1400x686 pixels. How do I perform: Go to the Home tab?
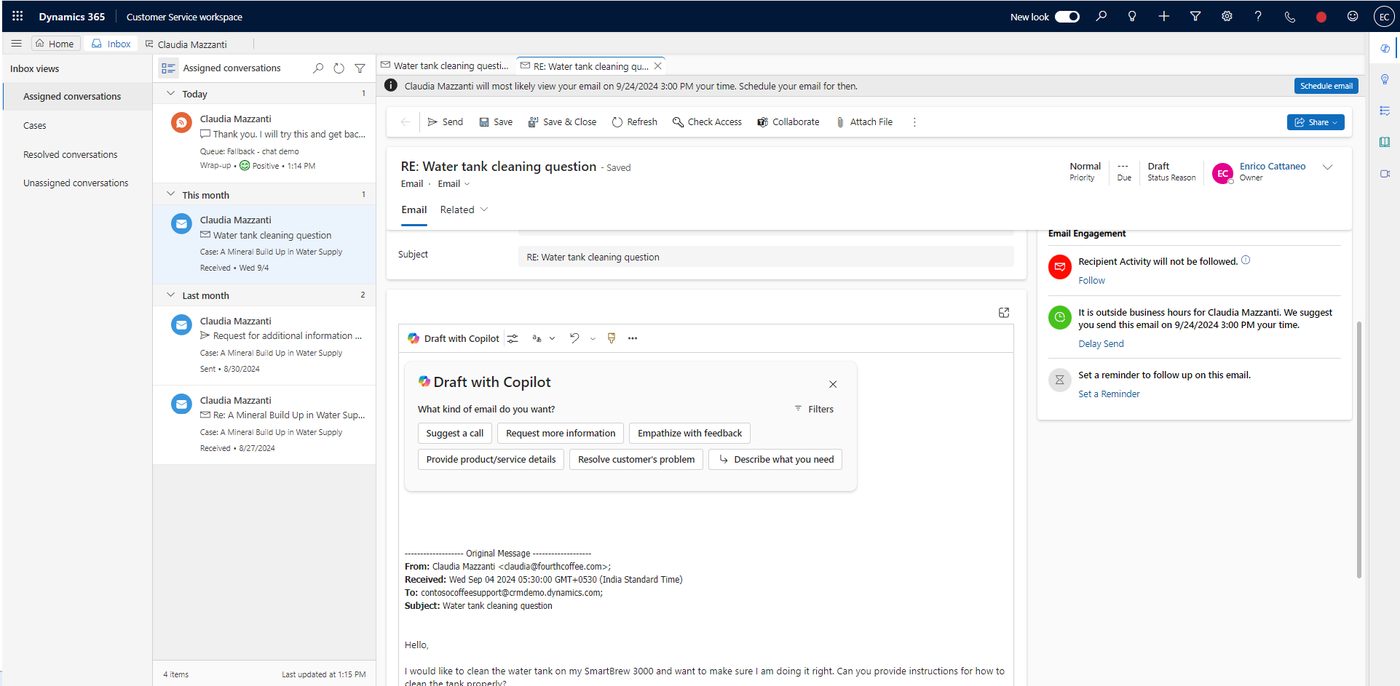click(x=55, y=44)
